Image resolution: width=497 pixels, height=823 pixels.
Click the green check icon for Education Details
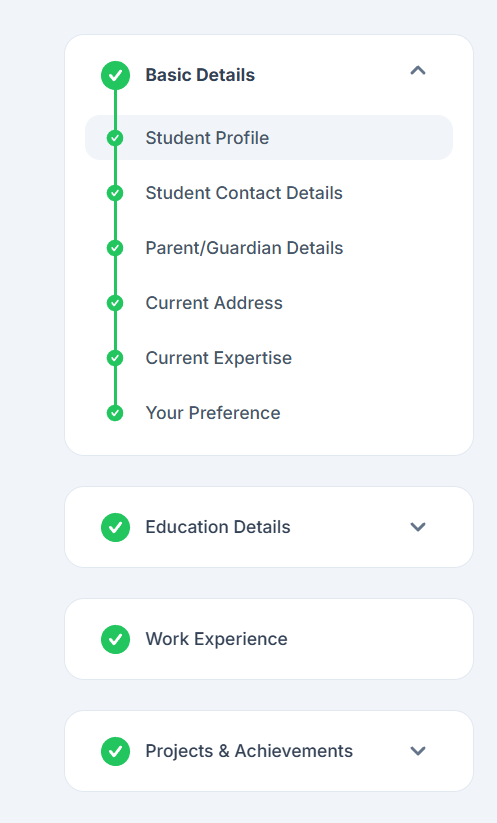click(115, 527)
